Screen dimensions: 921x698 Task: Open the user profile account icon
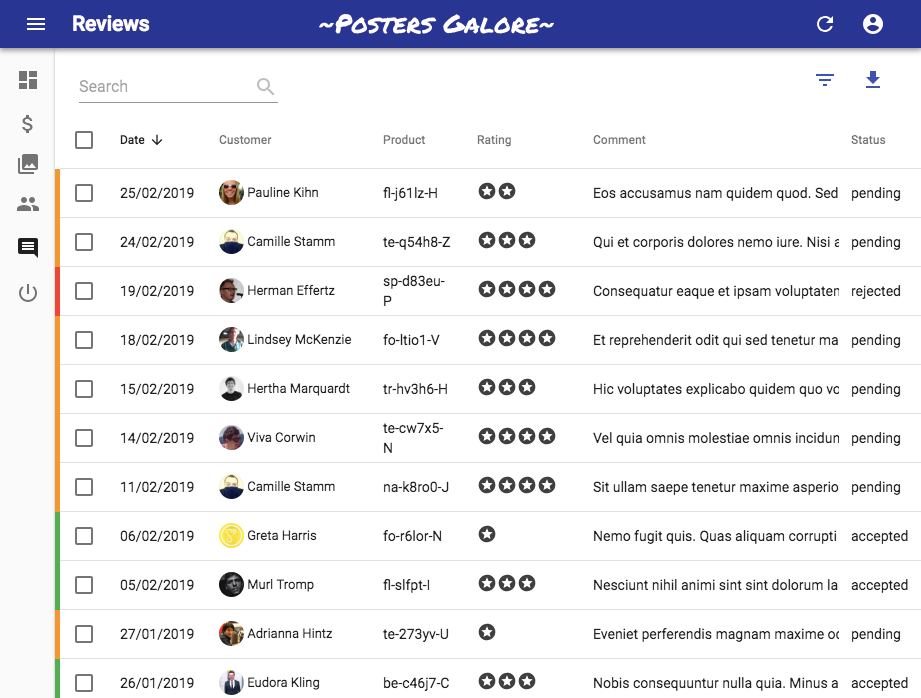click(x=873, y=24)
